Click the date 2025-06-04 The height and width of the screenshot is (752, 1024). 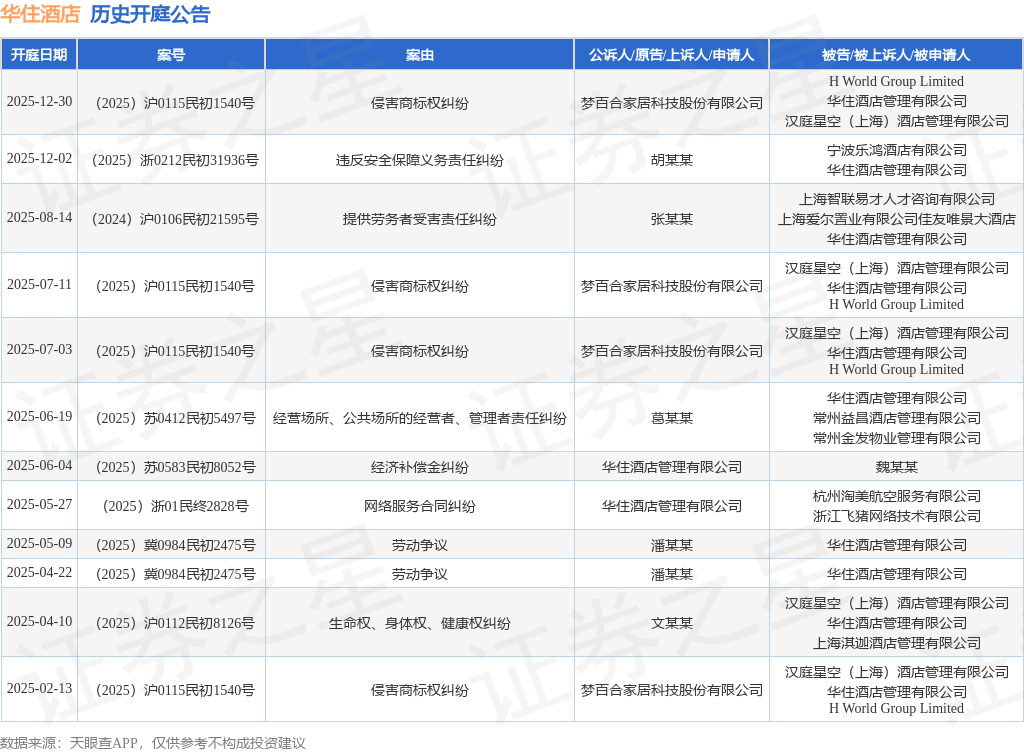[x=39, y=465]
